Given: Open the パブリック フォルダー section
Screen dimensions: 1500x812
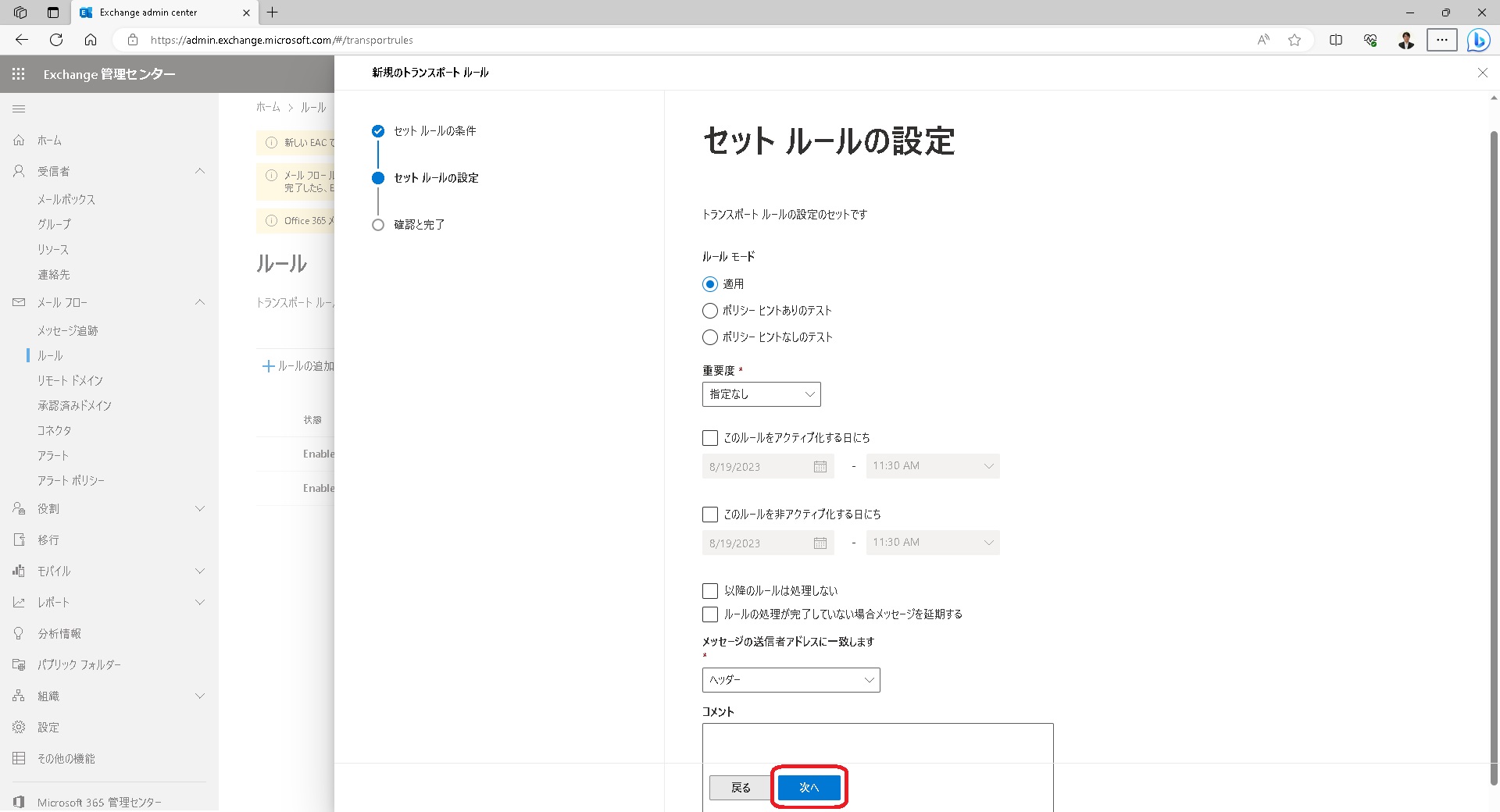Looking at the screenshot, I should click(79, 664).
